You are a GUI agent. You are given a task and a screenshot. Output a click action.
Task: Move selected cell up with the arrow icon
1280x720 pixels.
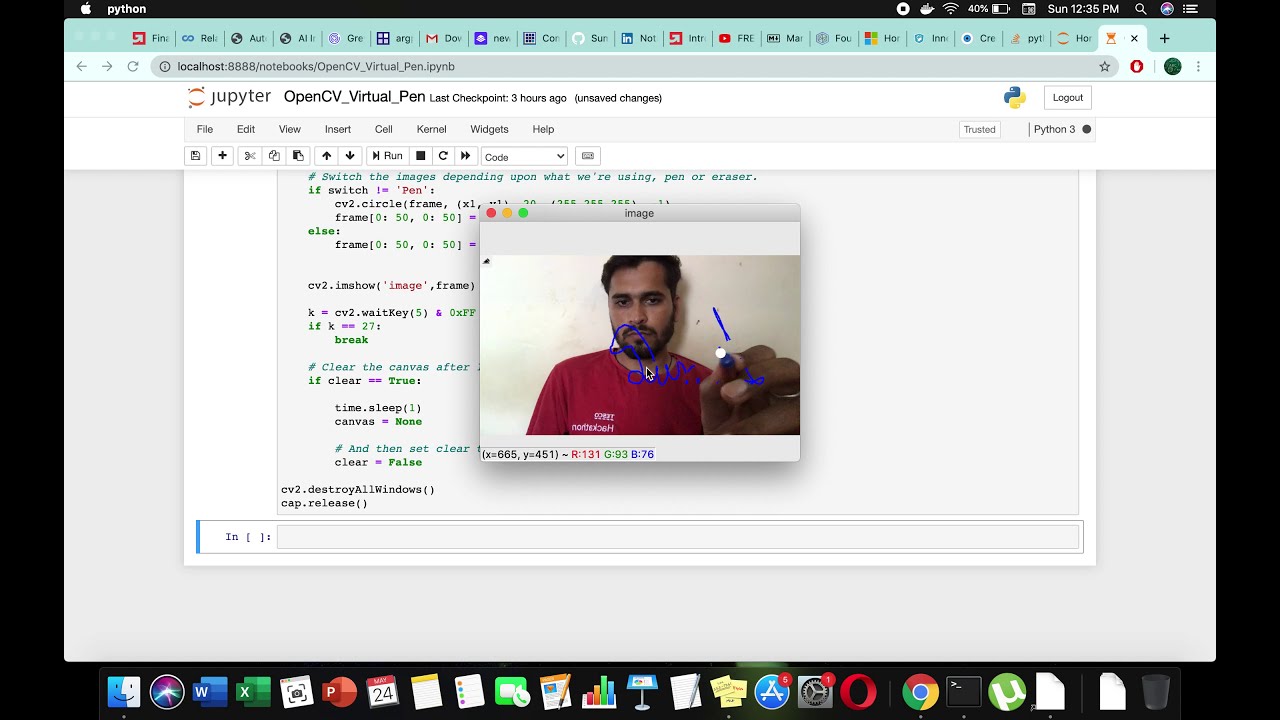[x=326, y=156]
